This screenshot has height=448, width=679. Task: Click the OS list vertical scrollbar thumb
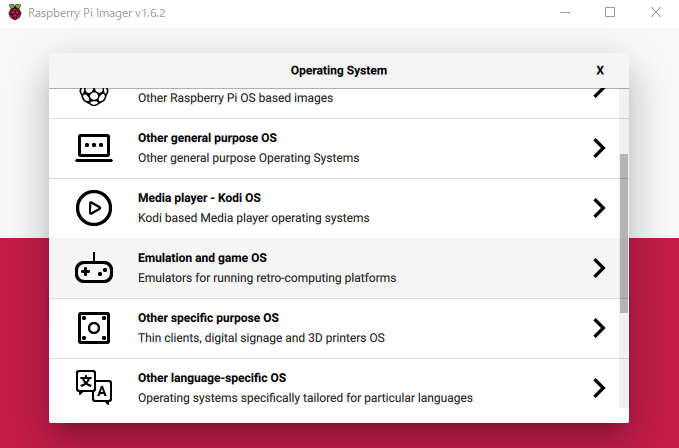(x=624, y=233)
